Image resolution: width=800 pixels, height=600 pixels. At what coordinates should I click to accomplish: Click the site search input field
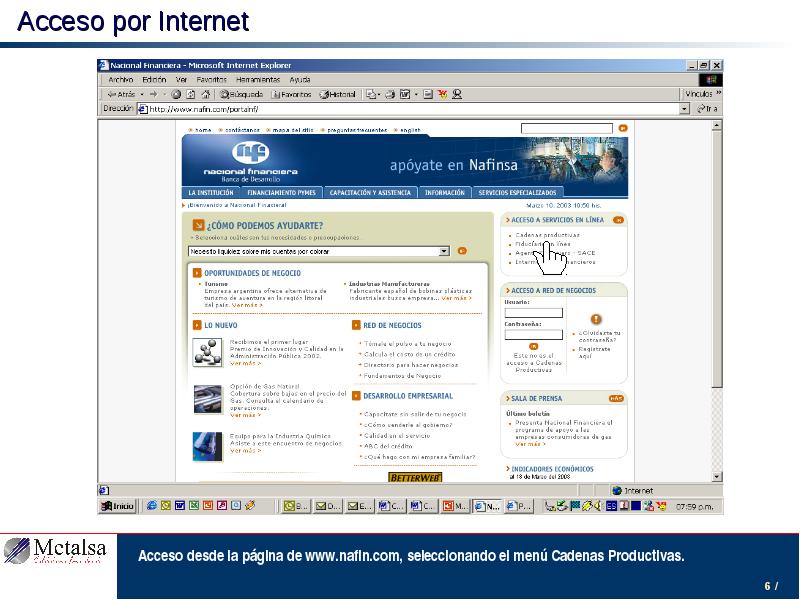(566, 128)
